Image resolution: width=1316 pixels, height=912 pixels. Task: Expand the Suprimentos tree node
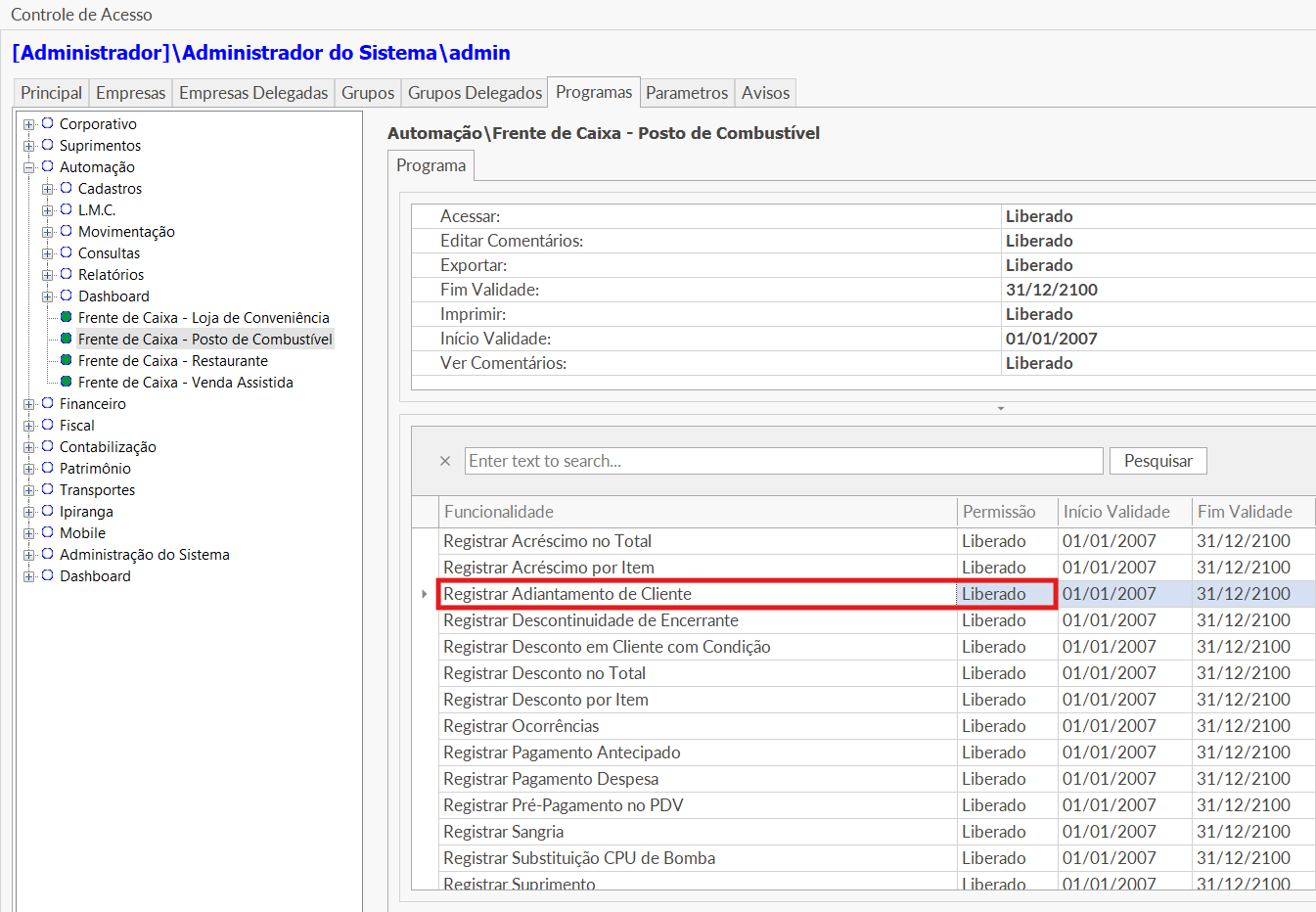click(29, 146)
